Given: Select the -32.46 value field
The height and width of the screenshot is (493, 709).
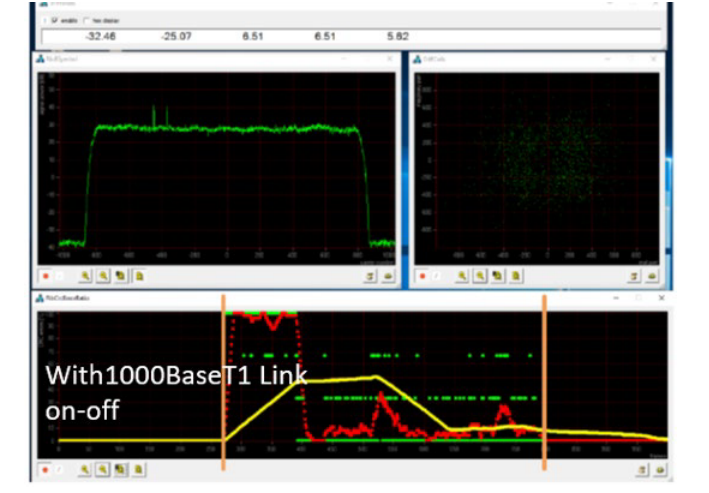Looking at the screenshot, I should 100,36.
